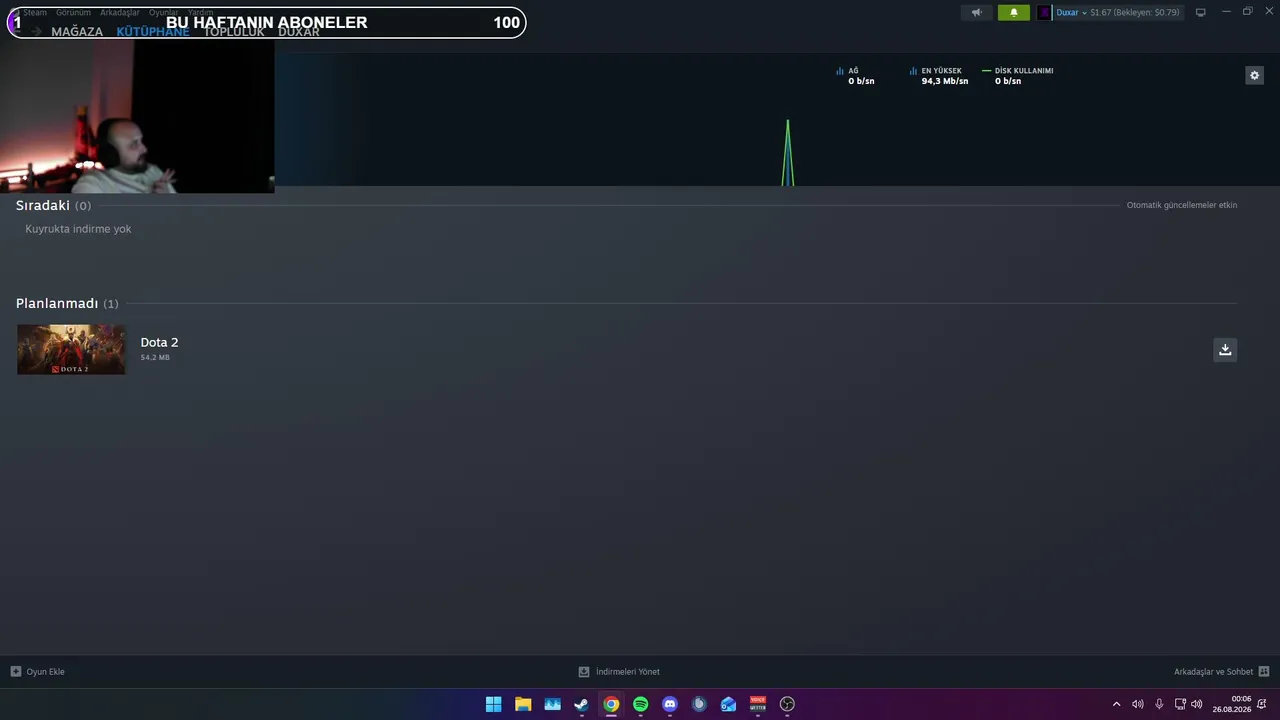Open Spotify from the taskbar
Viewport: 1280px width, 720px height.
click(x=640, y=704)
